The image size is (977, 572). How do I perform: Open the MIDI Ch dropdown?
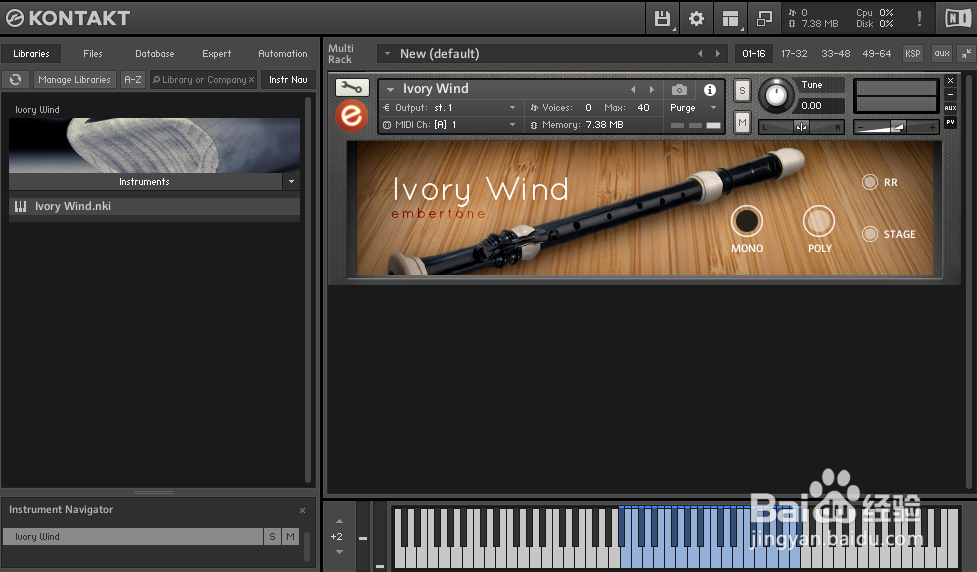point(512,125)
